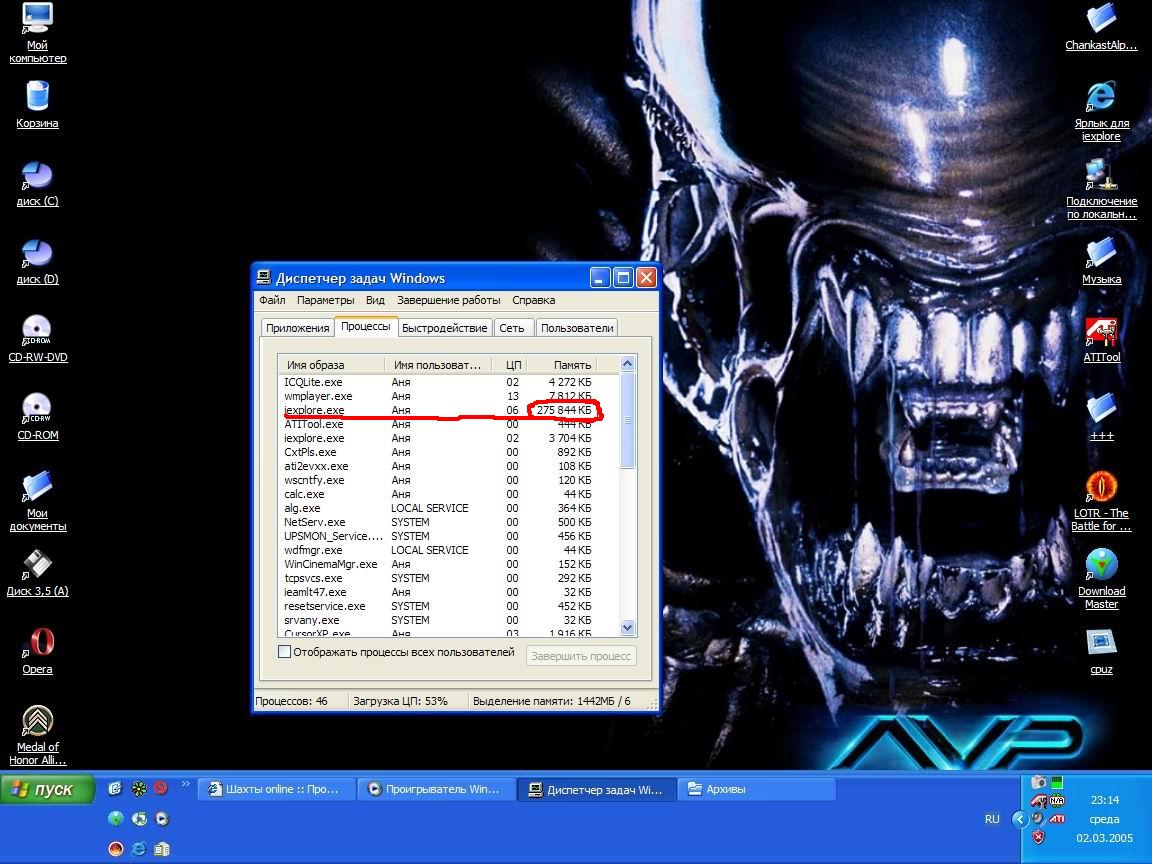1152x864 pixels.
Task: Open the CD-RW-DVD drive icon
Action: [x=37, y=339]
